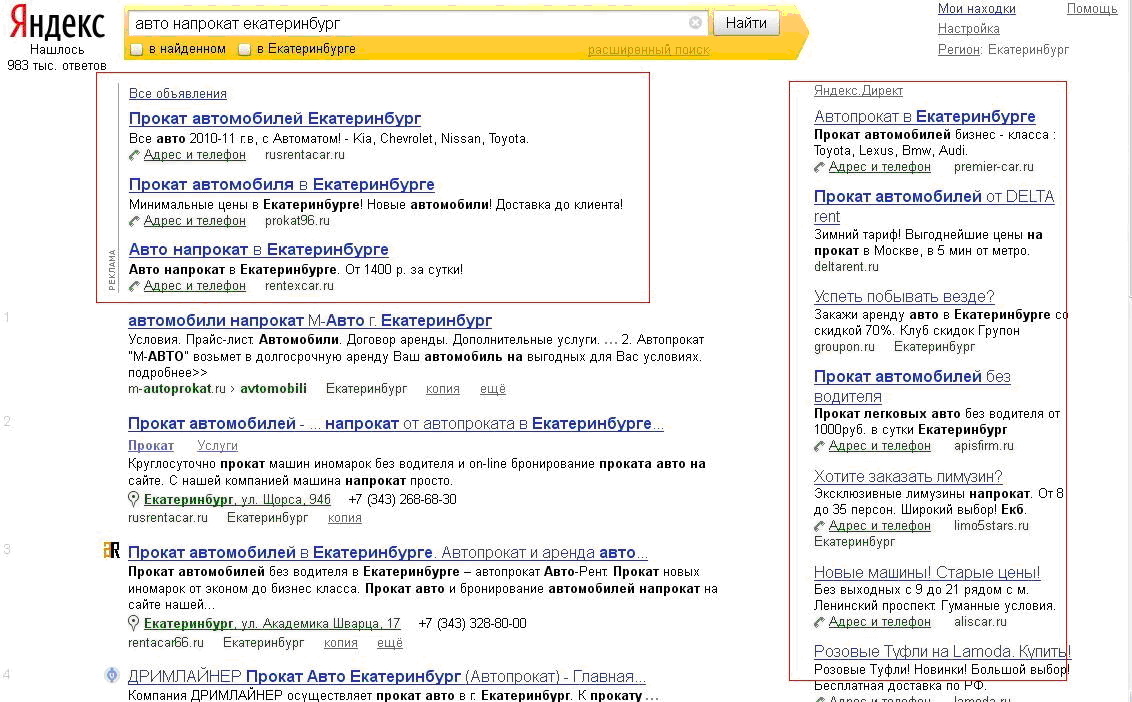The height and width of the screenshot is (702, 1132).
Task: Click map pin icon next to ул. Академика Шварца
Action: point(133,623)
